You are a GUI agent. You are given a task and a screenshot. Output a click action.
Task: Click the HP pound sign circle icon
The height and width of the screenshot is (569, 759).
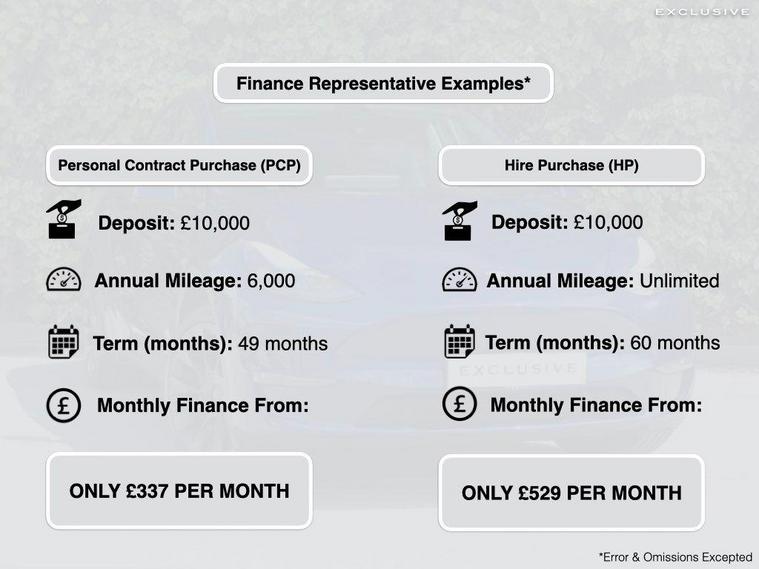click(x=459, y=403)
